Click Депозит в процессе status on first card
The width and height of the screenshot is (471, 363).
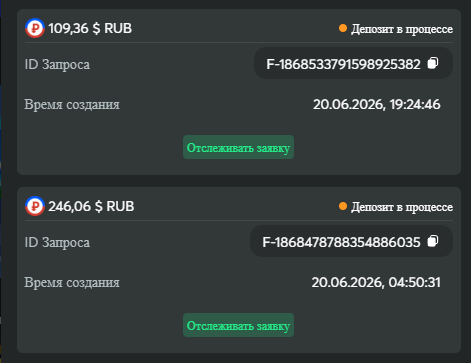[402, 29]
